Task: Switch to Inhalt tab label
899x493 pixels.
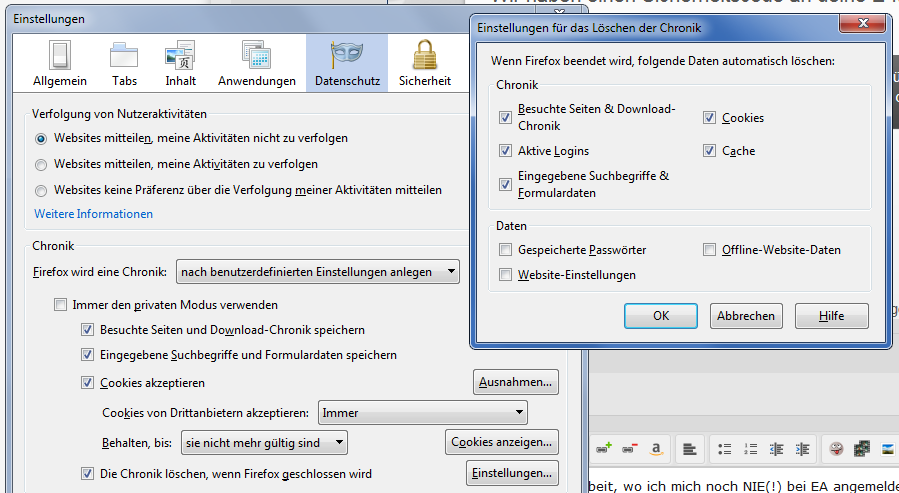Action: 181,81
